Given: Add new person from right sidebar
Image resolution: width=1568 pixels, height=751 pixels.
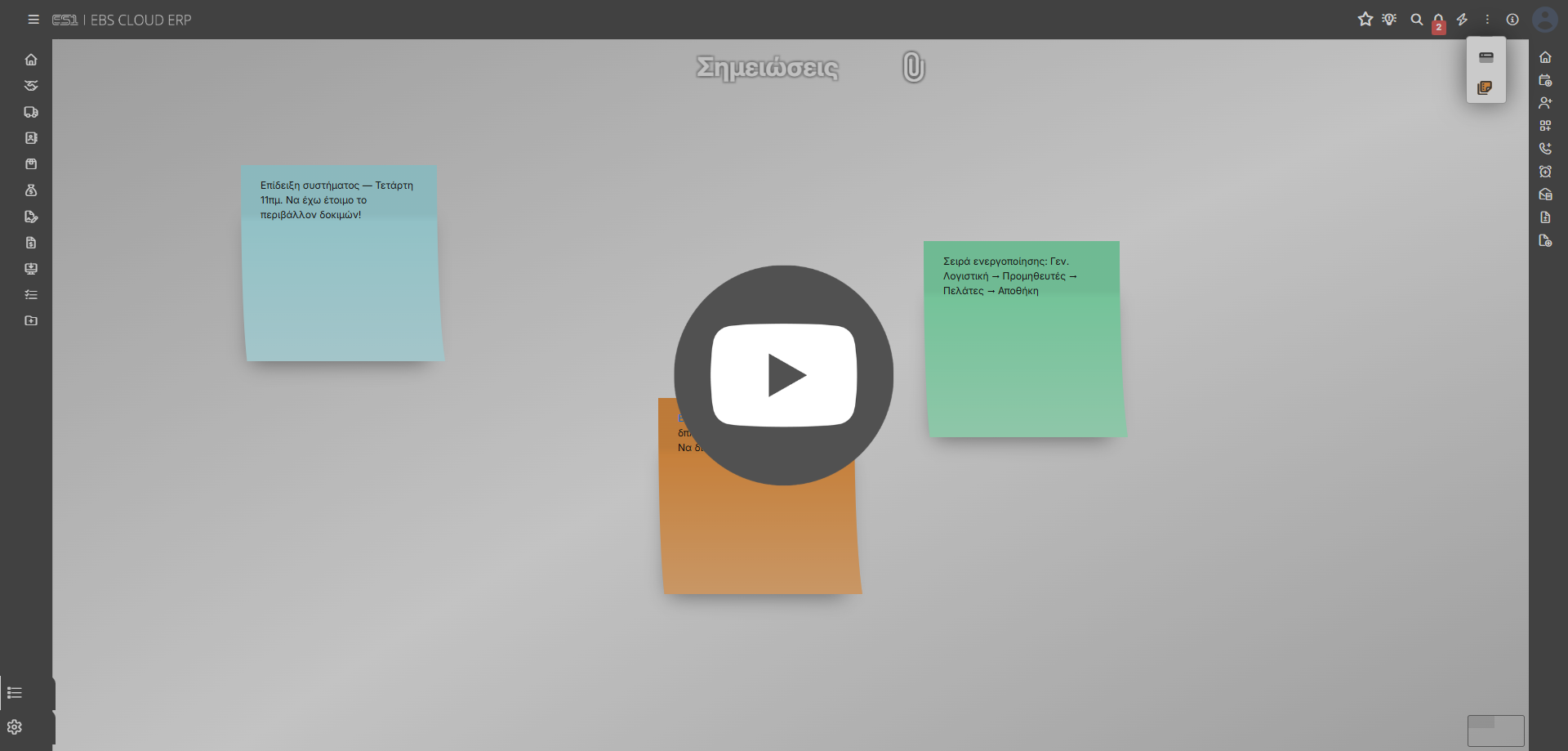Looking at the screenshot, I should (x=1545, y=103).
